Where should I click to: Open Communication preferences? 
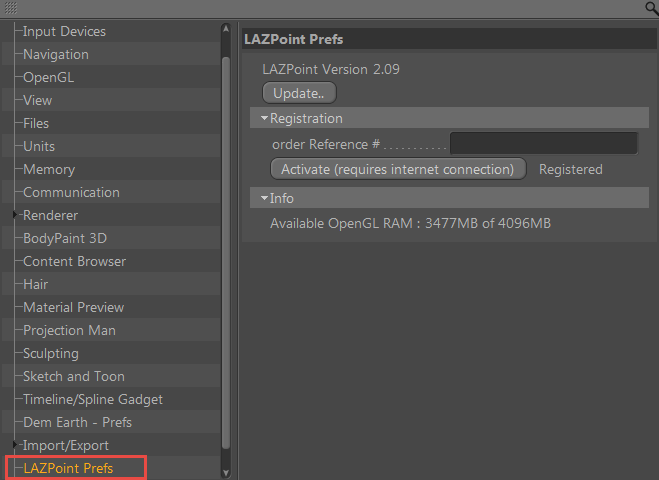coord(71,193)
